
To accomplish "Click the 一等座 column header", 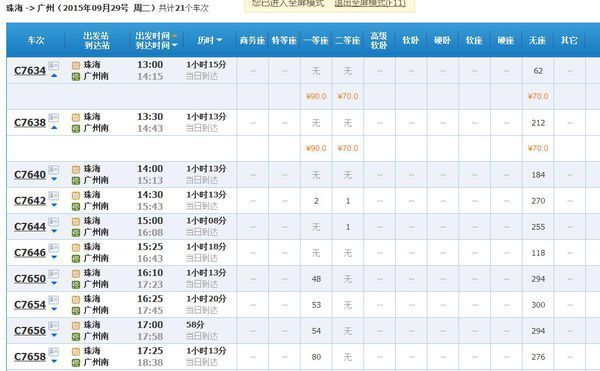I will pos(316,40).
